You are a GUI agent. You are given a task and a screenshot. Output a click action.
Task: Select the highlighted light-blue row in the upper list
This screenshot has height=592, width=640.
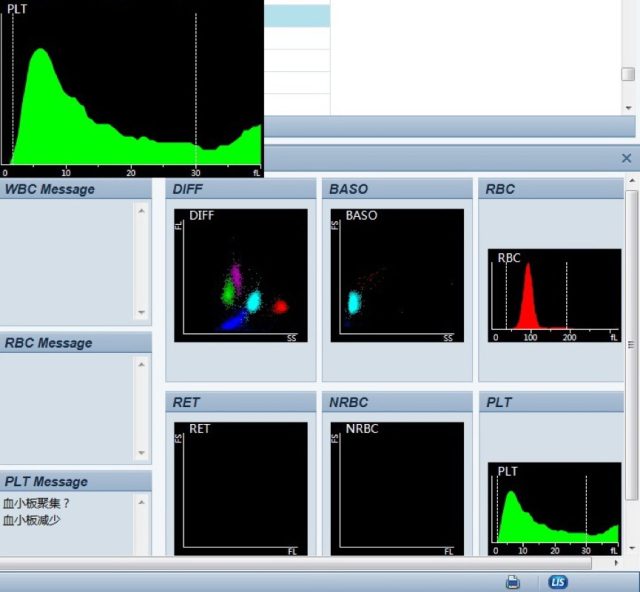pyautogui.click(x=297, y=16)
